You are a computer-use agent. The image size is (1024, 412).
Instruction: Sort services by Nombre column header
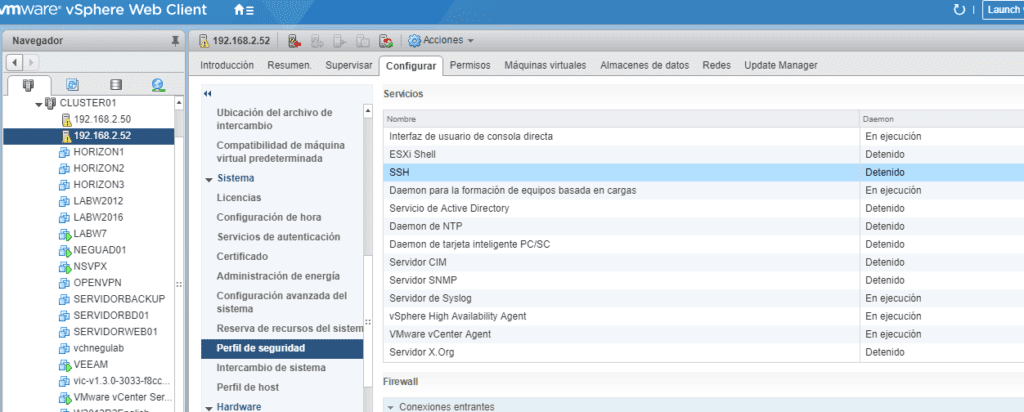[621, 119]
